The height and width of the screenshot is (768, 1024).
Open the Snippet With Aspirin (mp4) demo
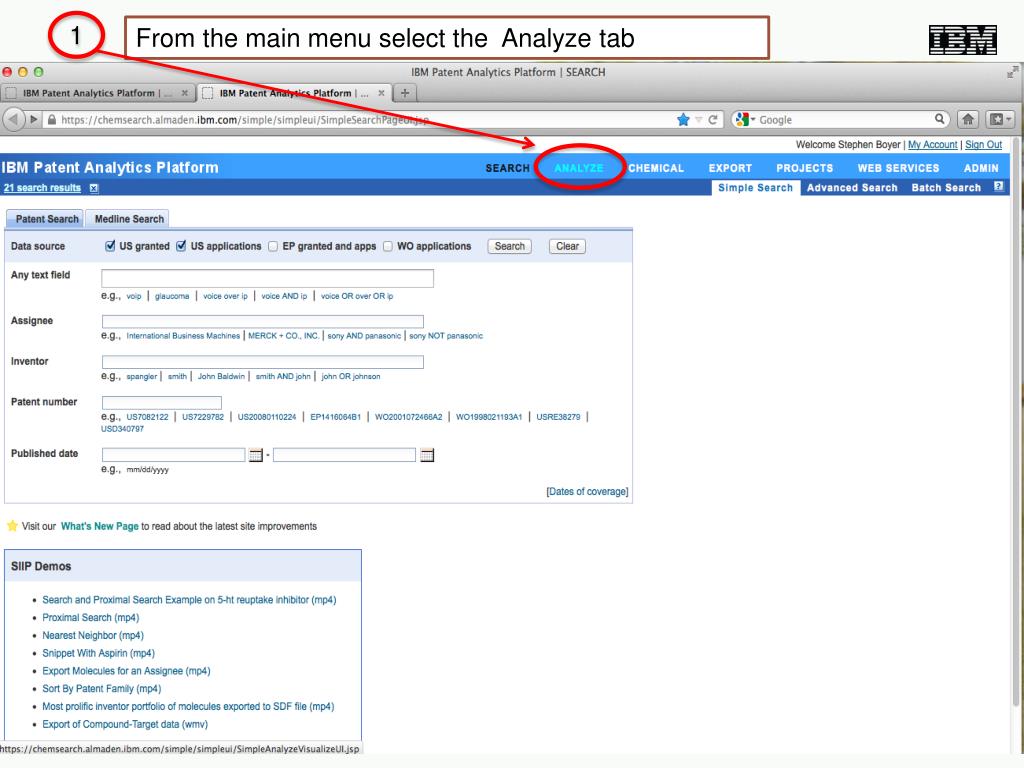point(99,652)
